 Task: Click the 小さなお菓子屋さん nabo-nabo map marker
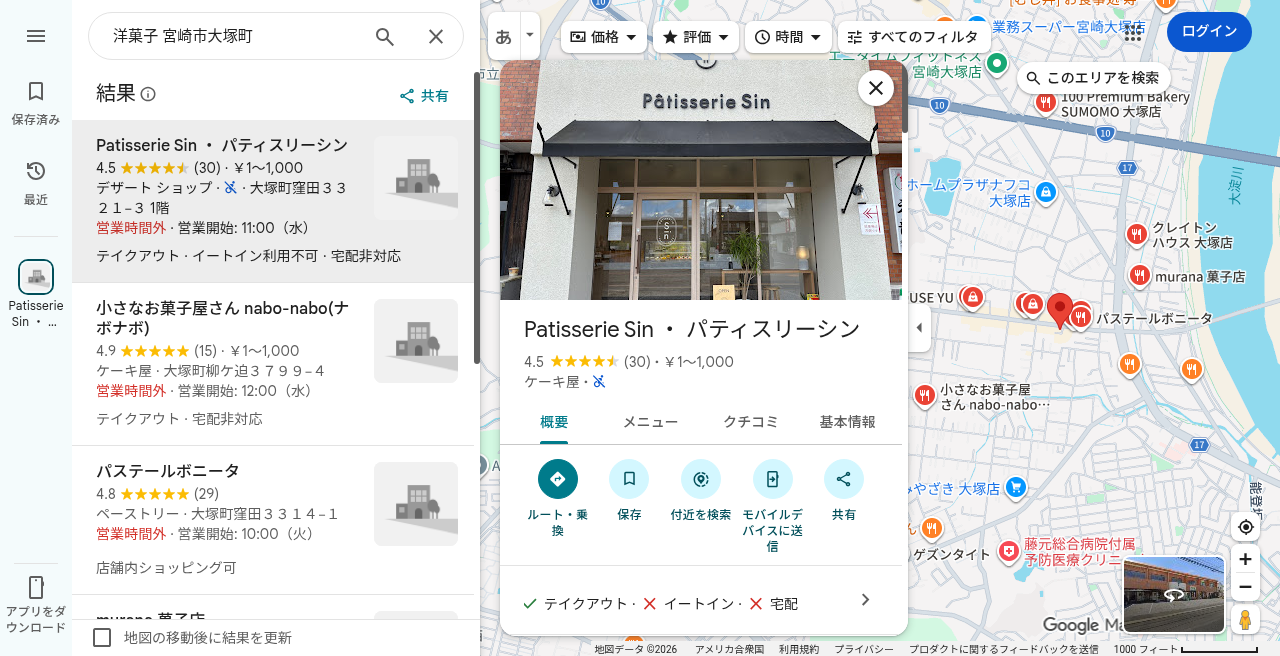pos(924,396)
